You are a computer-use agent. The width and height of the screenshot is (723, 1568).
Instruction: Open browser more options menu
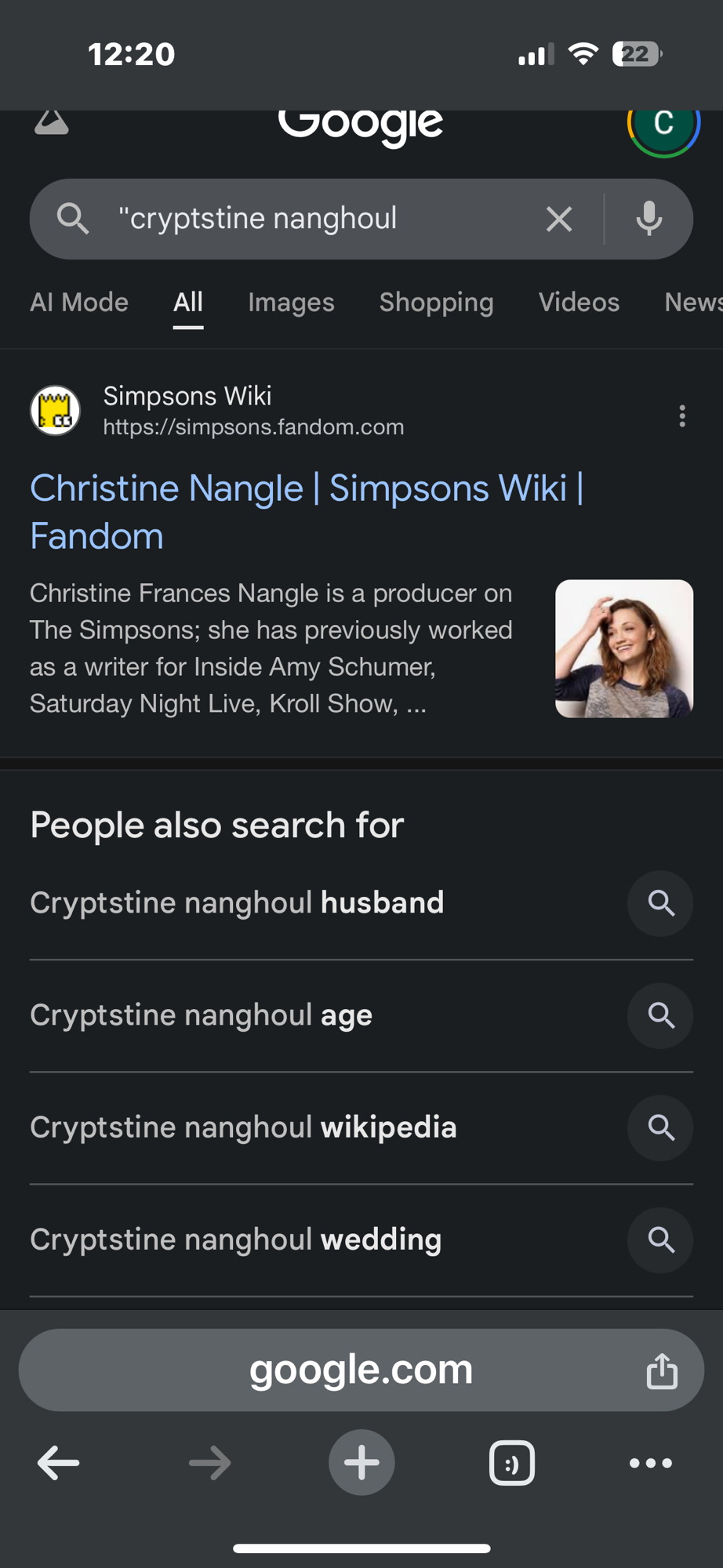[x=650, y=1462]
